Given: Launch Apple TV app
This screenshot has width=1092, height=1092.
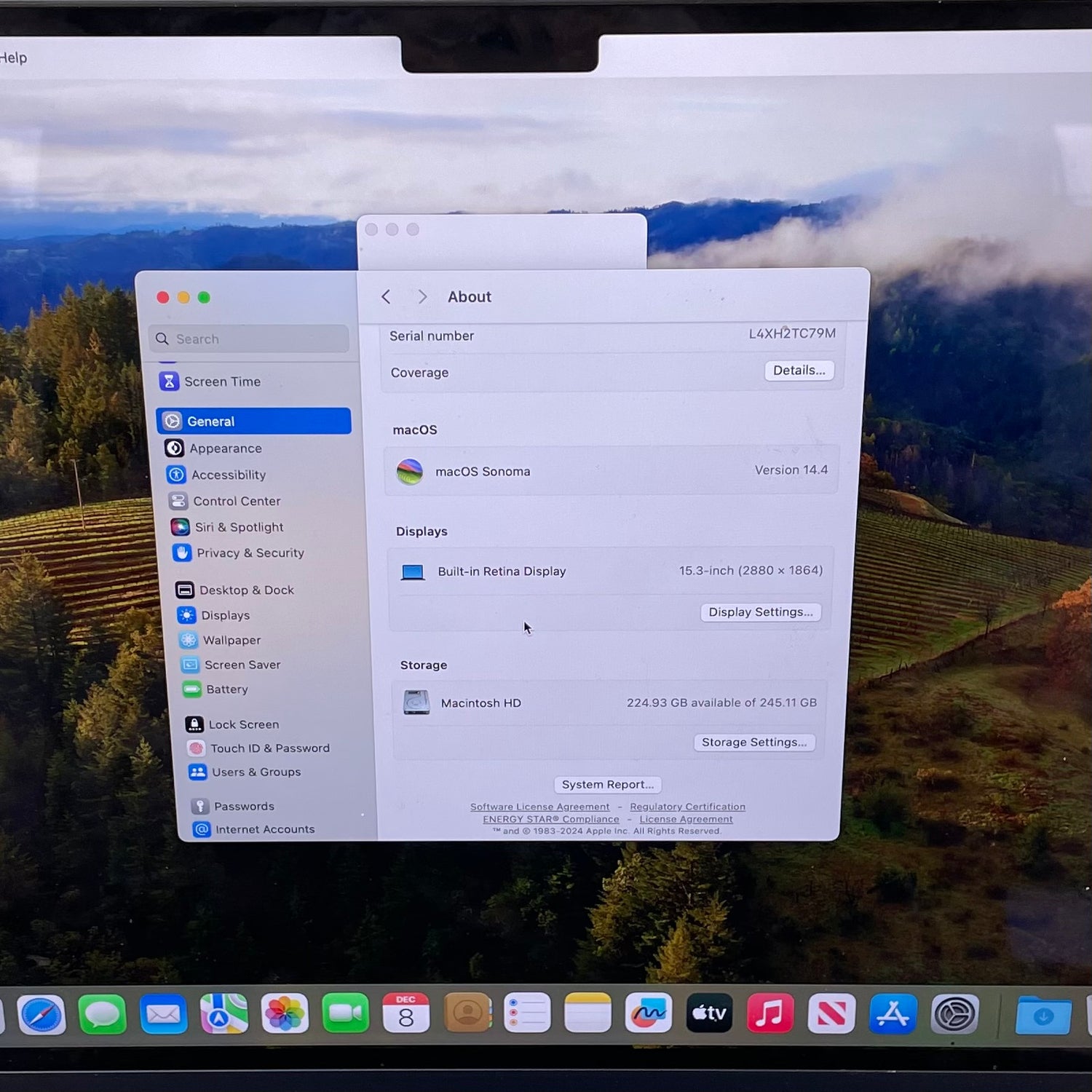Looking at the screenshot, I should click(709, 1013).
